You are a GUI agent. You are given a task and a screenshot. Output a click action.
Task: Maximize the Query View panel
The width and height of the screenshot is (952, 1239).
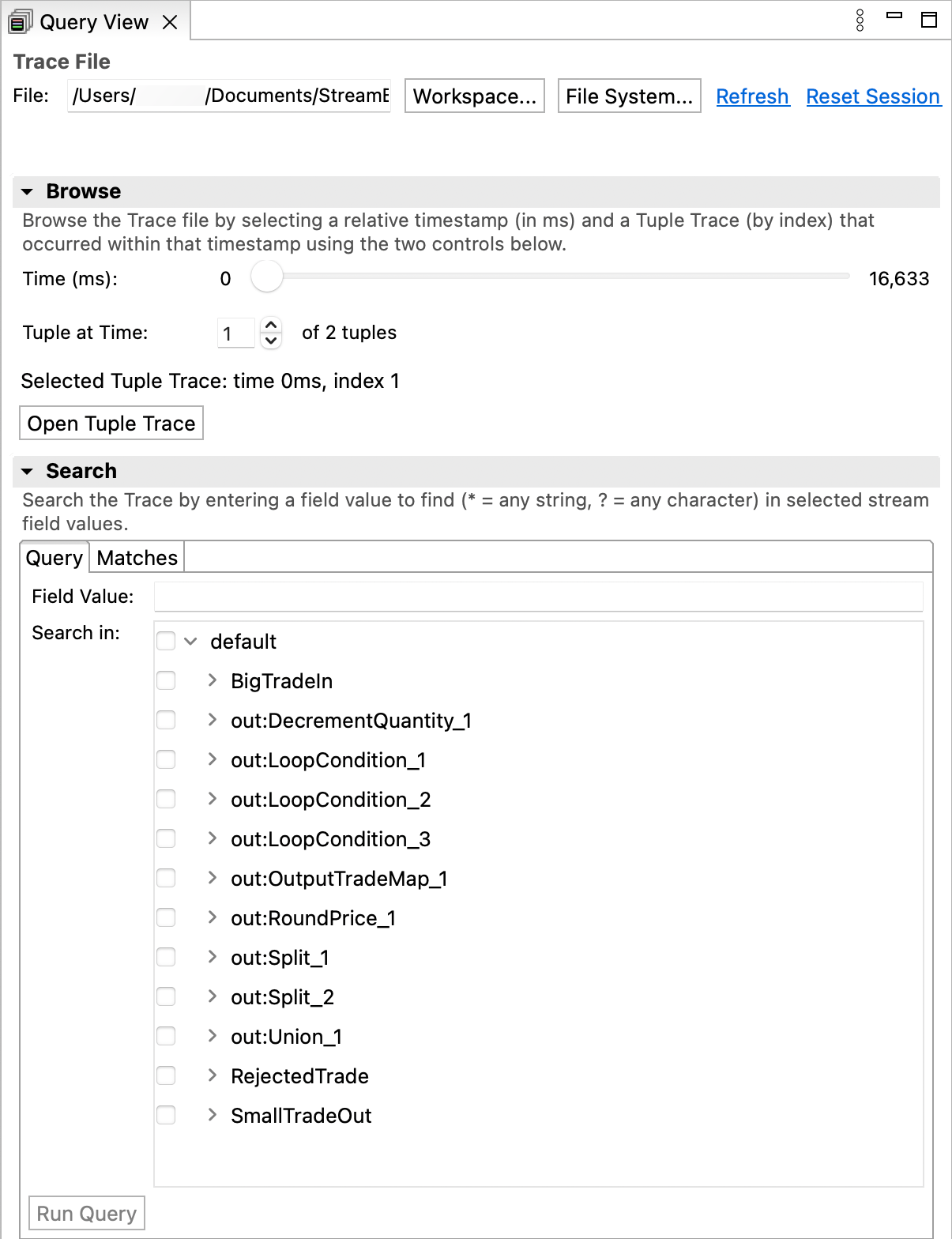point(929,20)
